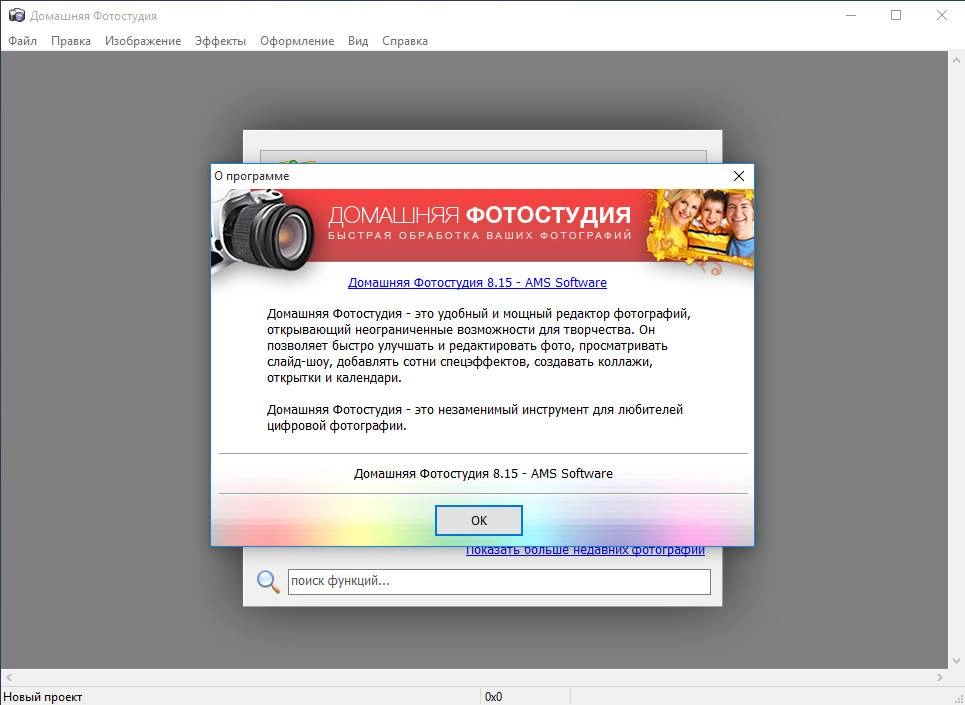Viewport: 965px width, 705px height.
Task: Click the поиск функций search field
Action: click(x=499, y=581)
